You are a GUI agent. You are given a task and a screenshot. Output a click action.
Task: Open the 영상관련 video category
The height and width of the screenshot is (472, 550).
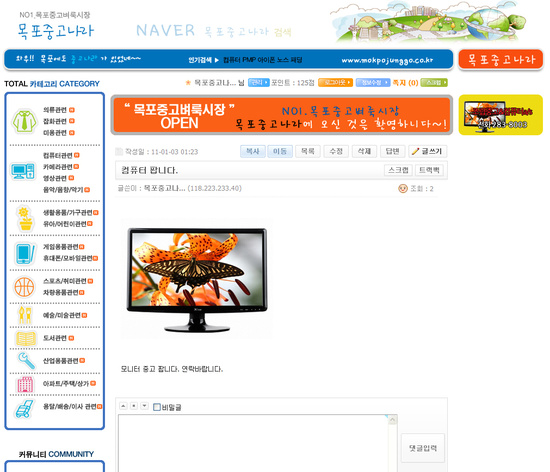pos(55,178)
